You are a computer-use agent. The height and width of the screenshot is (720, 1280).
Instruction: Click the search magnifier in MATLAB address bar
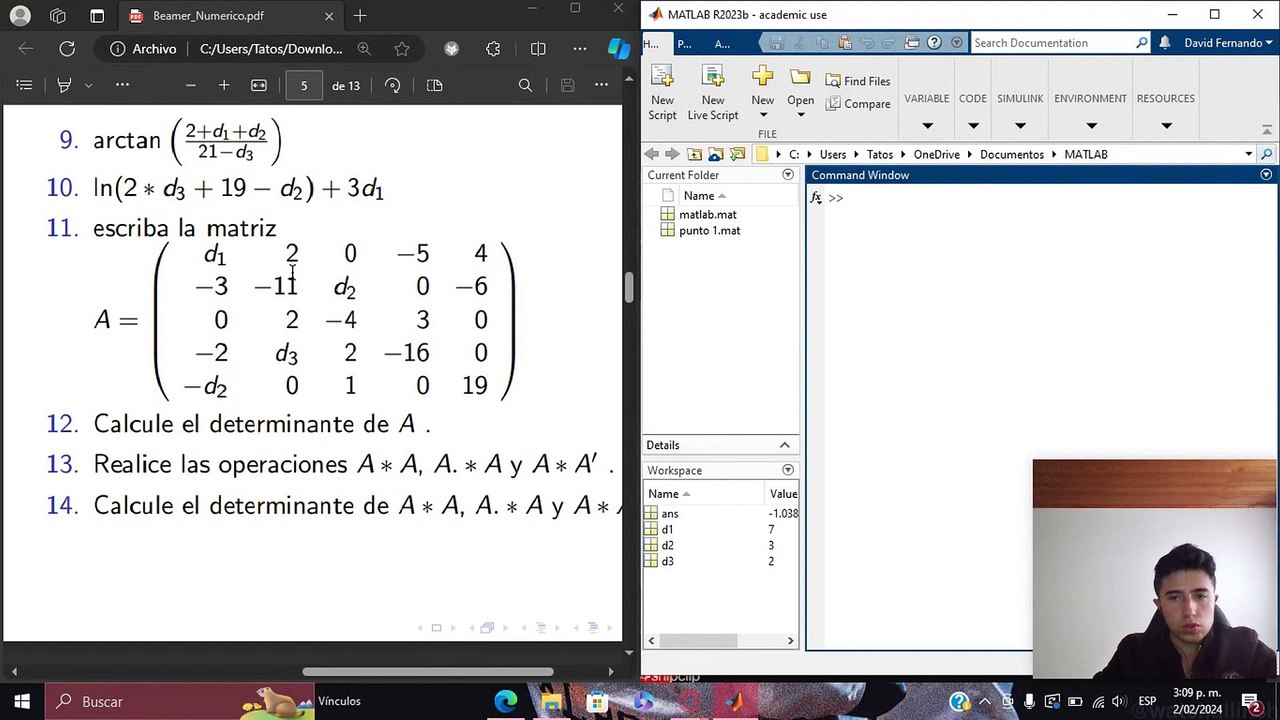[x=1266, y=154]
